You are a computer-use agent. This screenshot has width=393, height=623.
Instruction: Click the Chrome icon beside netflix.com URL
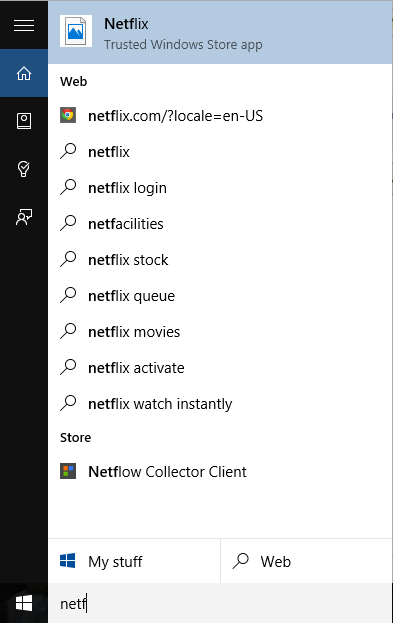(68, 116)
